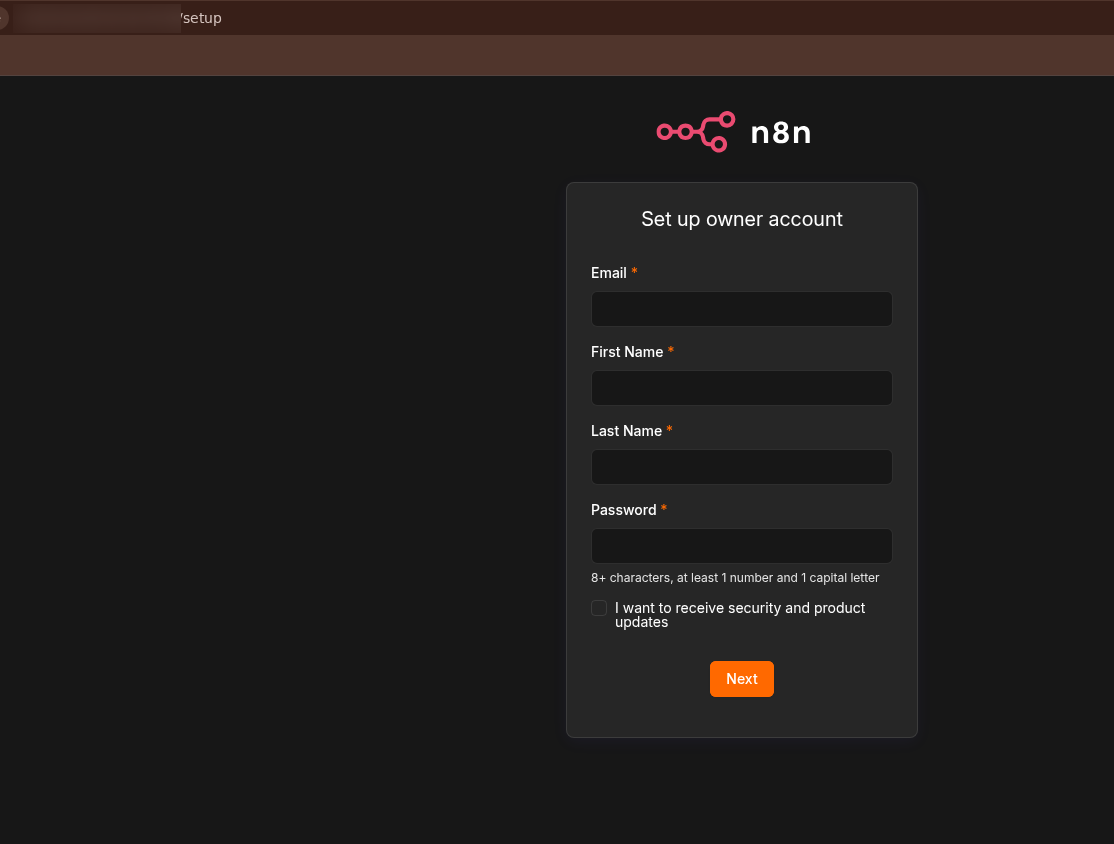The height and width of the screenshot is (844, 1114).
Task: Click the Password label
Action: click(623, 510)
